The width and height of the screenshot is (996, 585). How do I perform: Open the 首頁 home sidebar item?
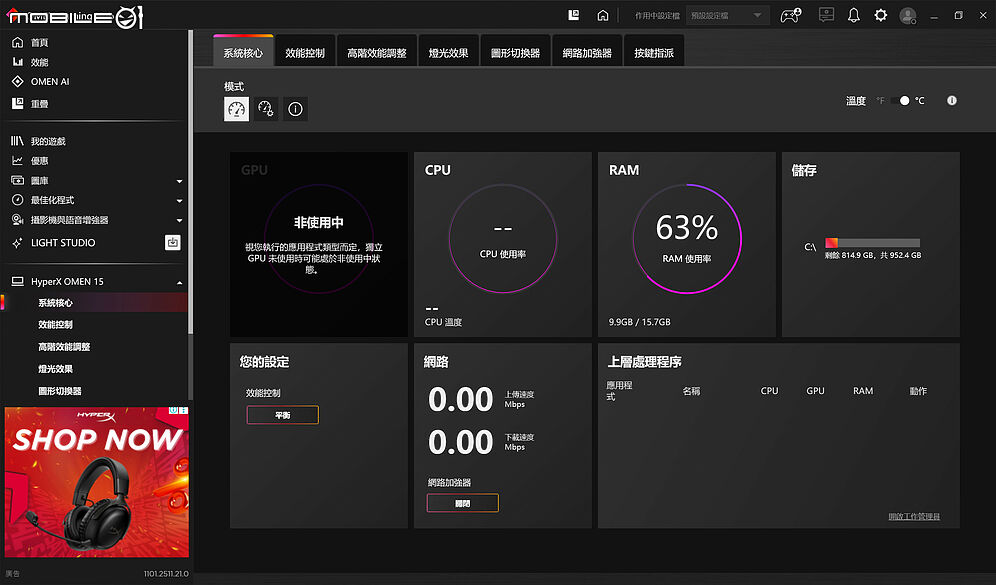(39, 43)
